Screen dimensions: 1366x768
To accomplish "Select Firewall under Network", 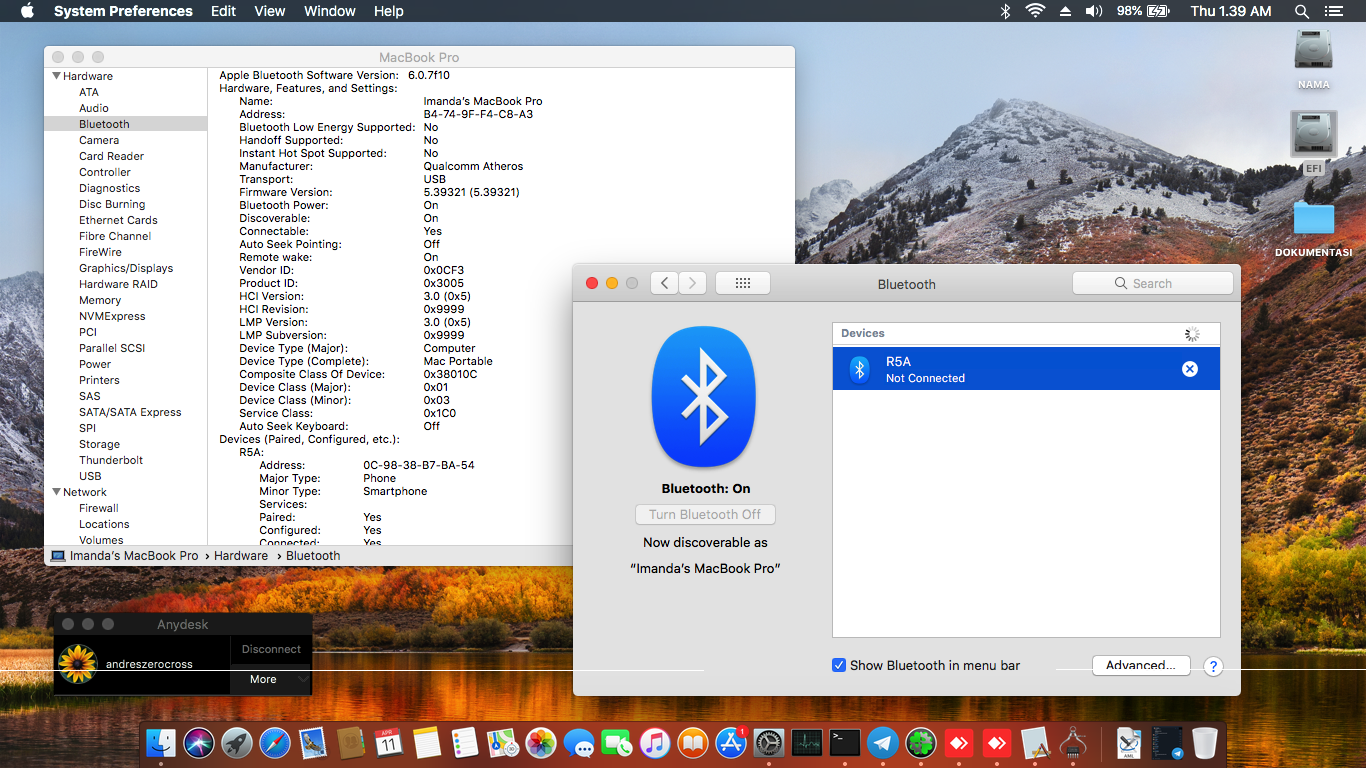I will click(x=99, y=508).
